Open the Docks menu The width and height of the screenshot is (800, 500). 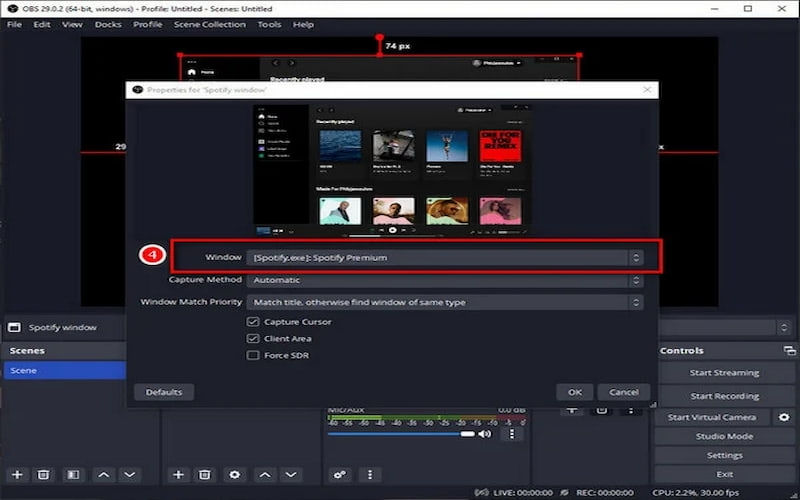point(108,24)
